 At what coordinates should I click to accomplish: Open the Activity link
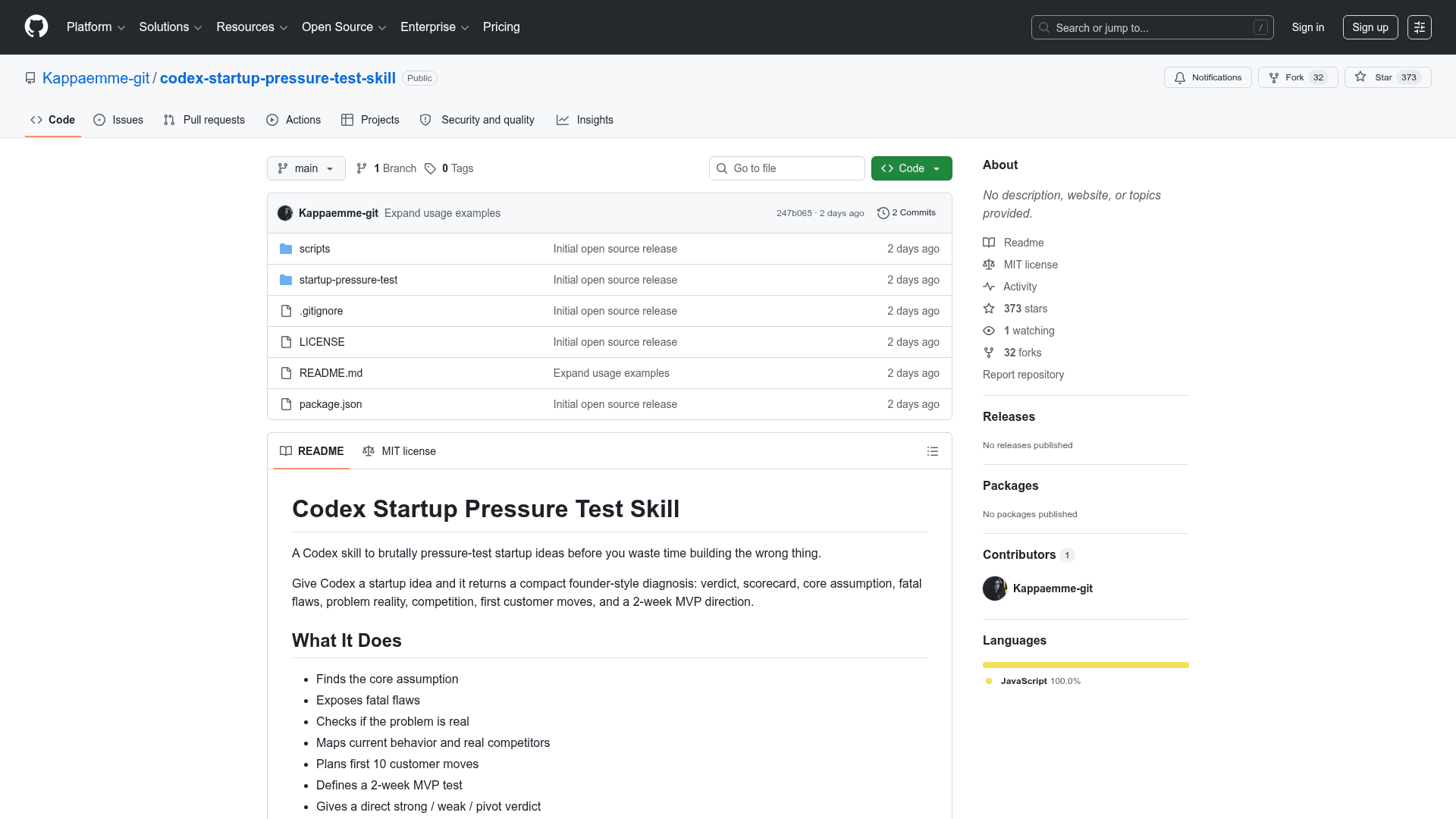coord(1009,287)
